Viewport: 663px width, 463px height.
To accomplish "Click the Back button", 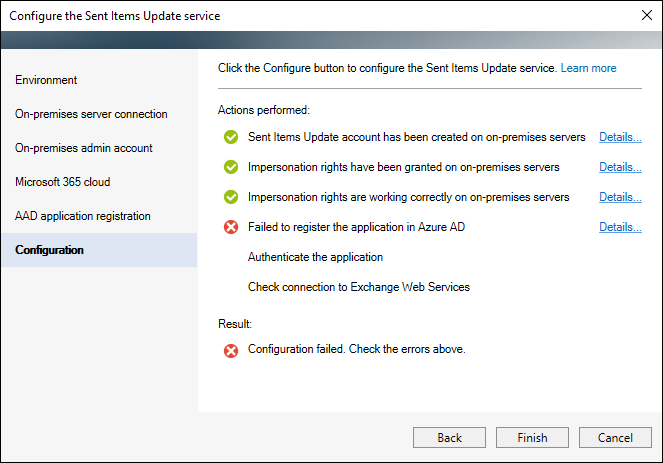I will coord(449,438).
